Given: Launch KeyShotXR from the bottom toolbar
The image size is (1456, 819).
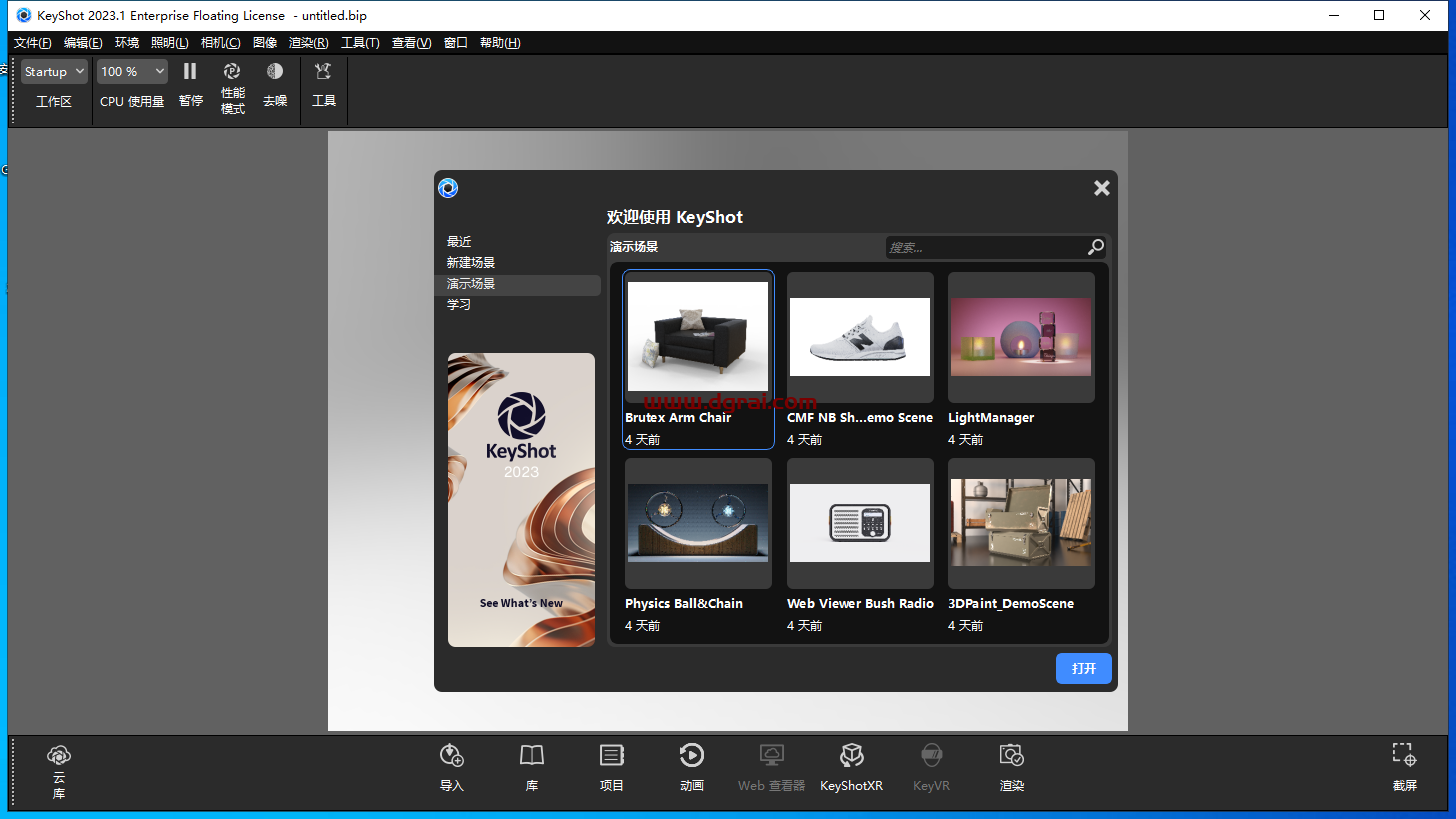Looking at the screenshot, I should tap(851, 768).
